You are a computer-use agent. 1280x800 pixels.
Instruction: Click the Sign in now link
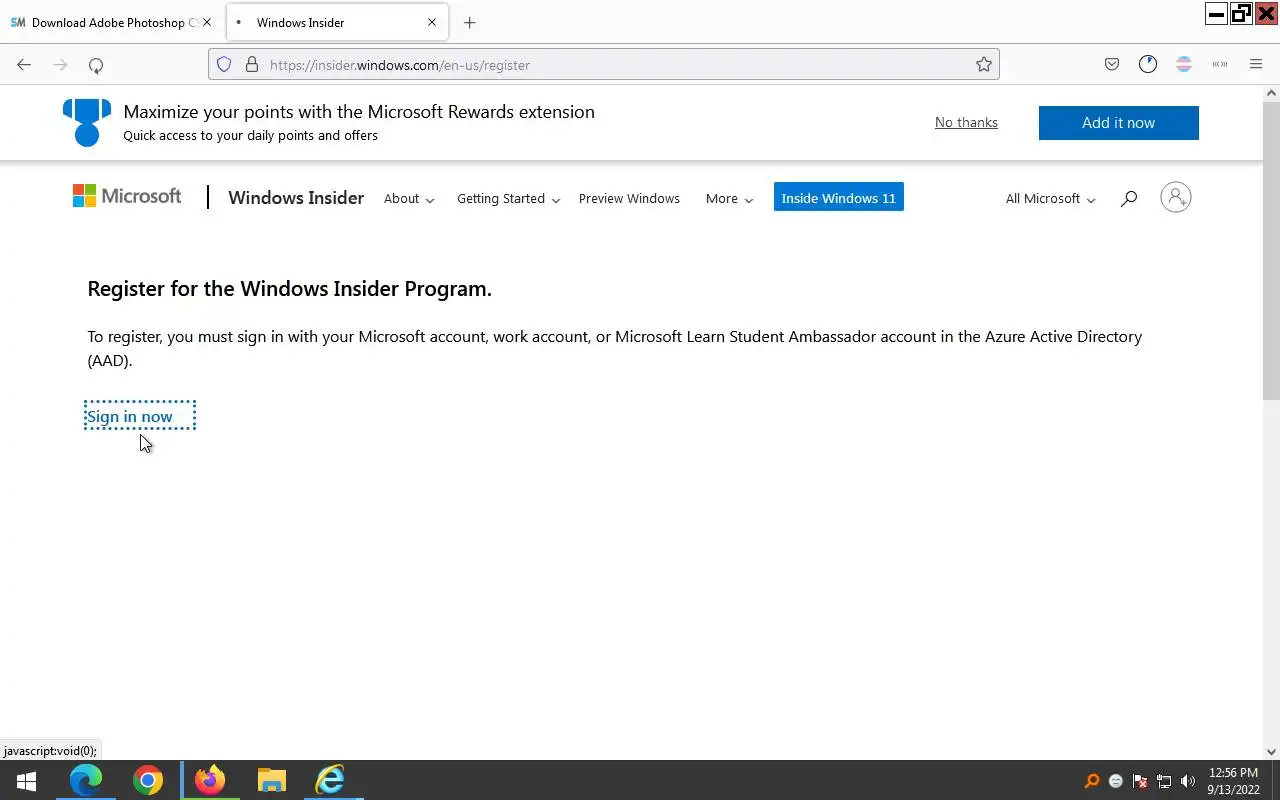click(x=130, y=416)
